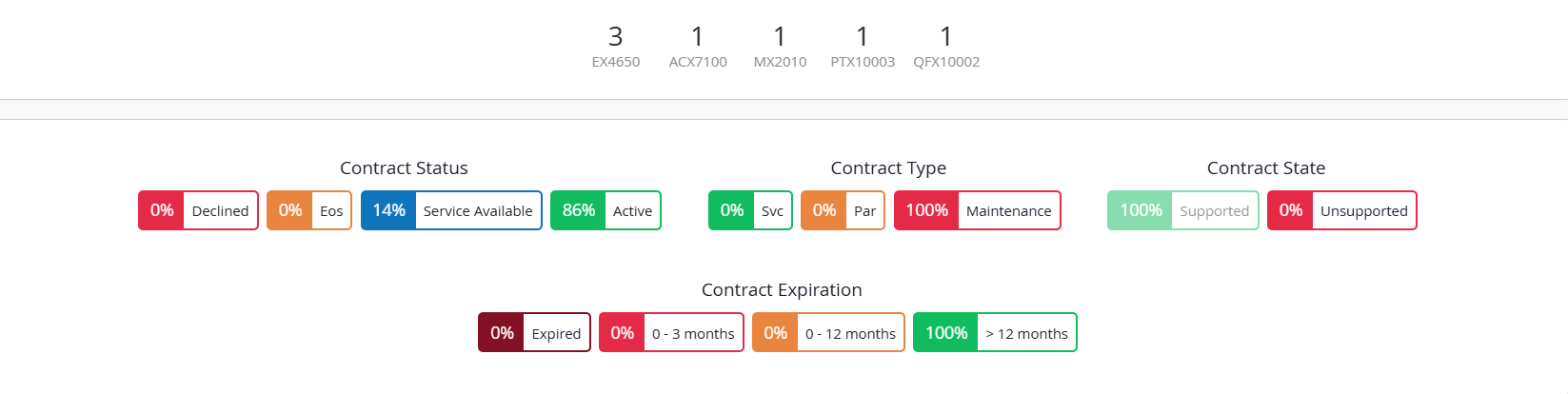Image resolution: width=1568 pixels, height=394 pixels.
Task: Filter contracts expiring in 0 - 3 months
Action: pos(671,332)
